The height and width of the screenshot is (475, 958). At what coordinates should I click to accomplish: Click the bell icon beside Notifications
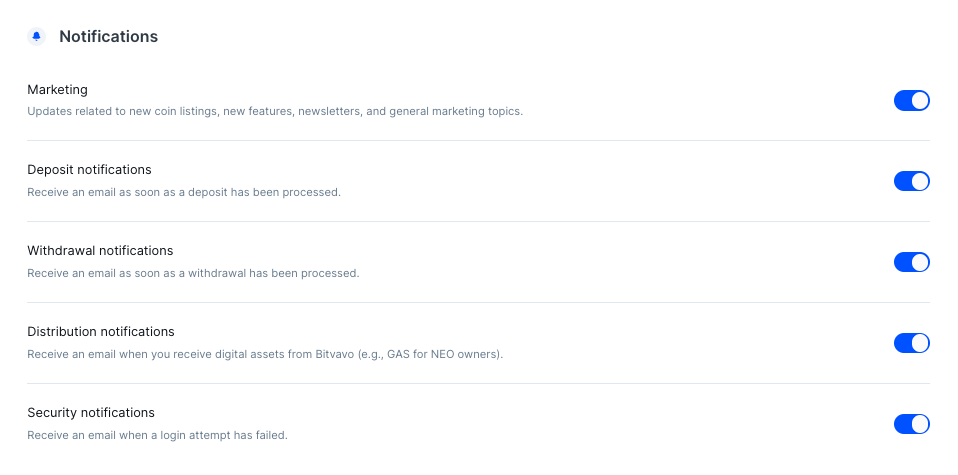[37, 37]
